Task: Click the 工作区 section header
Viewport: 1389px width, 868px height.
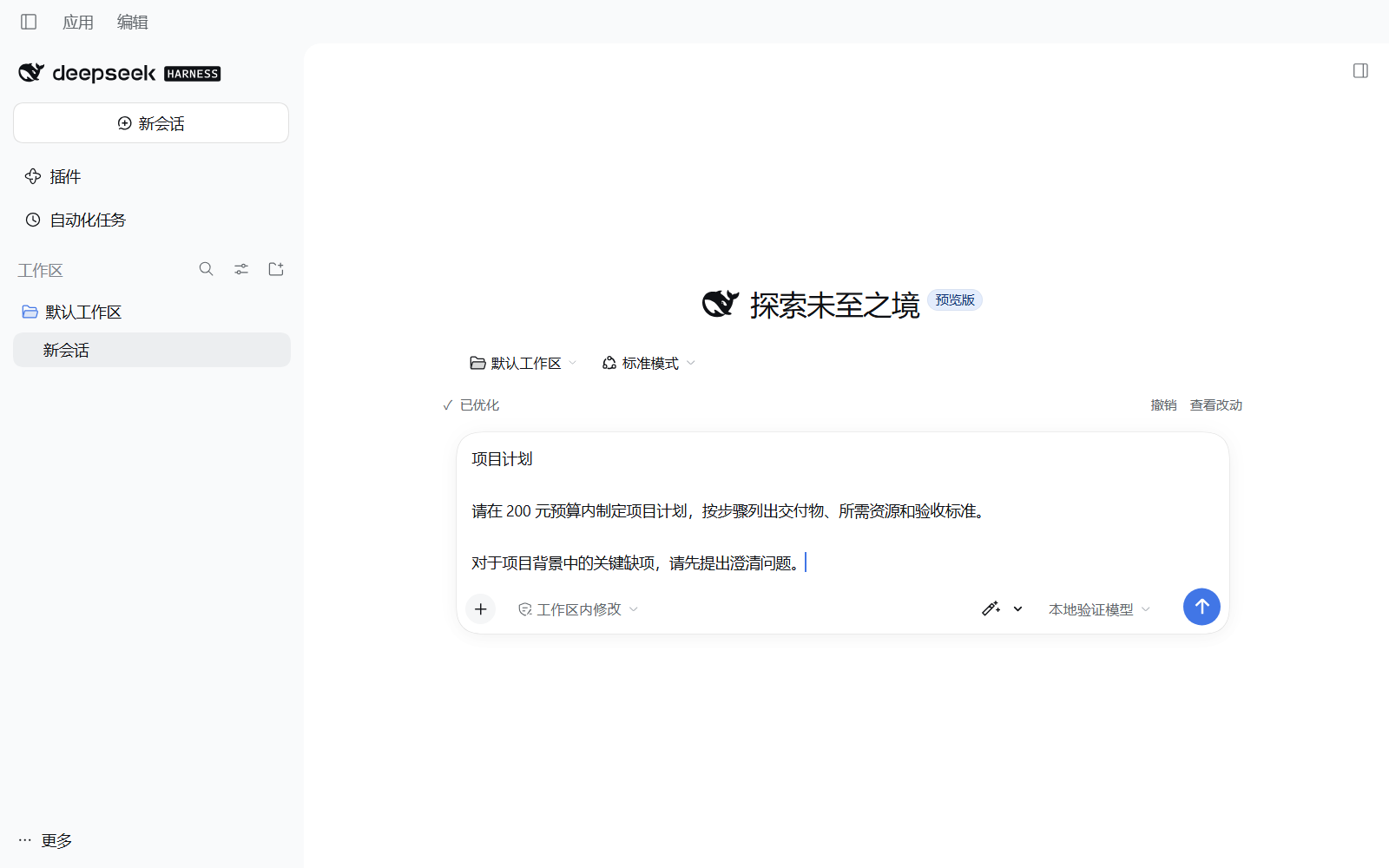Action: (x=40, y=270)
